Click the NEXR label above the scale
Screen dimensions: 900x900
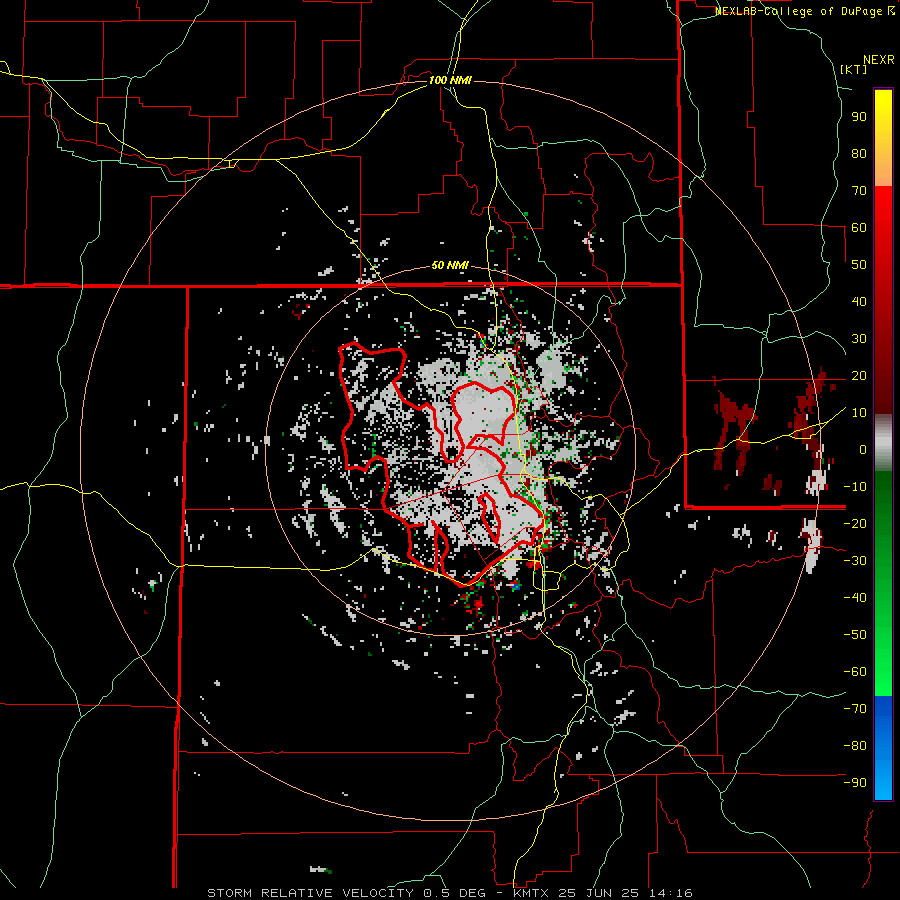[x=879, y=60]
